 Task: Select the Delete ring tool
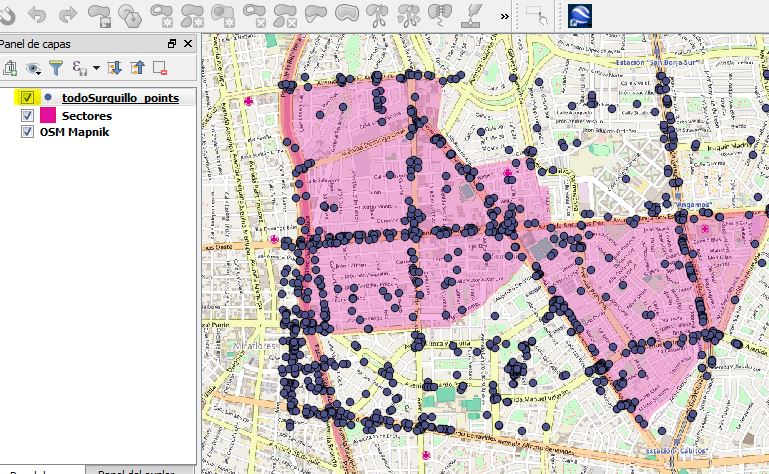click(254, 16)
